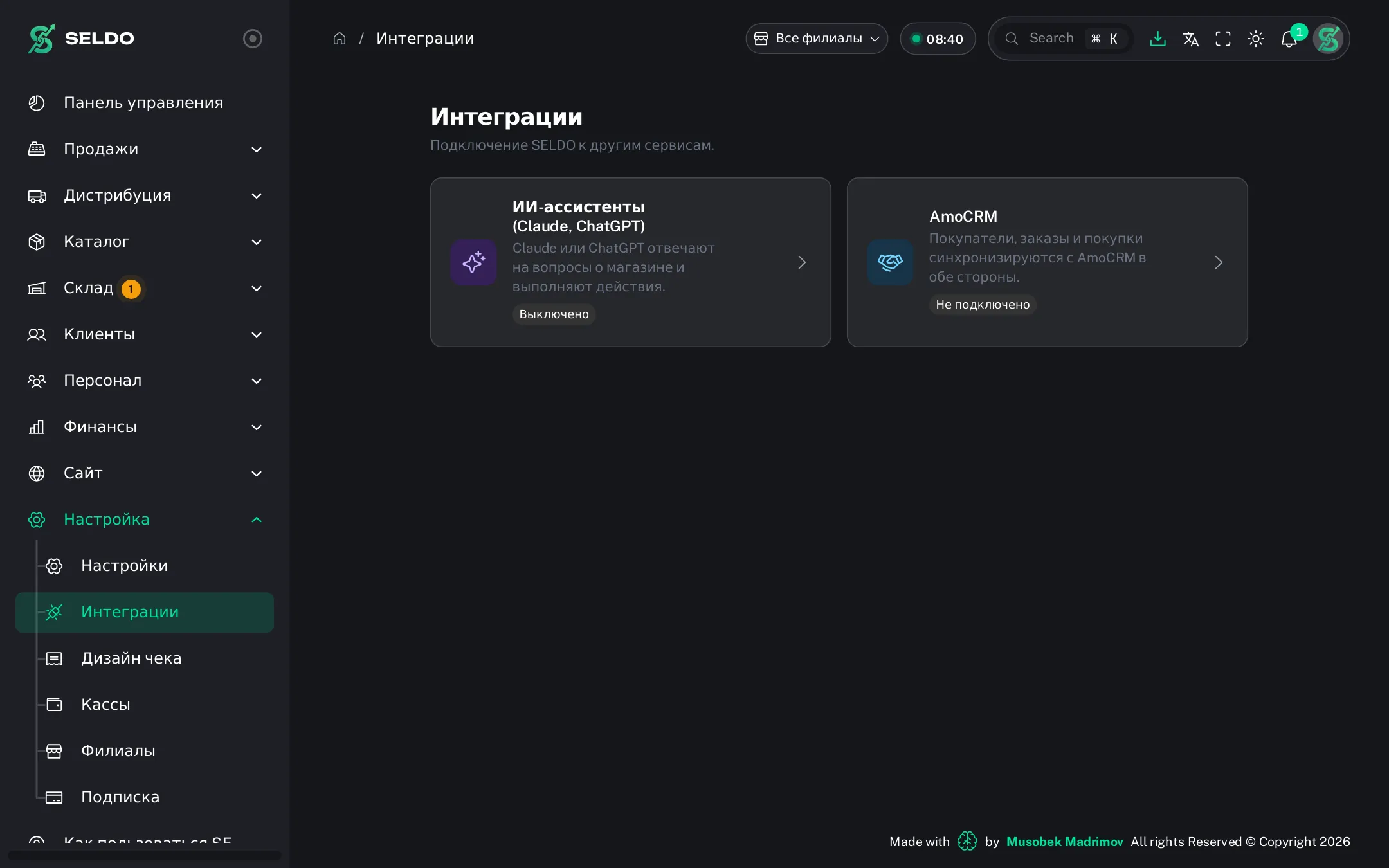Viewport: 1389px width, 868px height.
Task: Open the user profile avatar
Action: point(1329,39)
